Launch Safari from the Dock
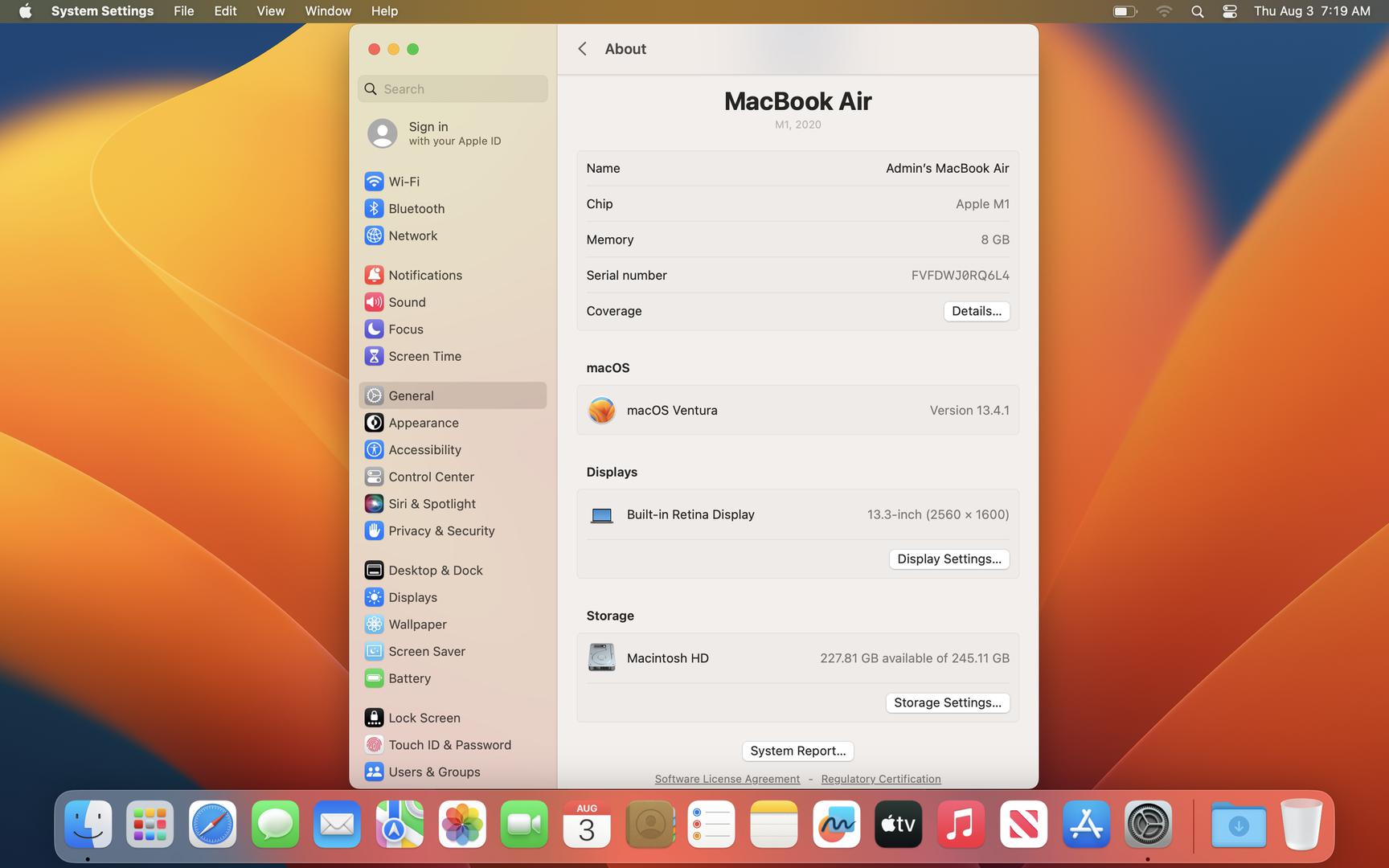 pos(212,824)
